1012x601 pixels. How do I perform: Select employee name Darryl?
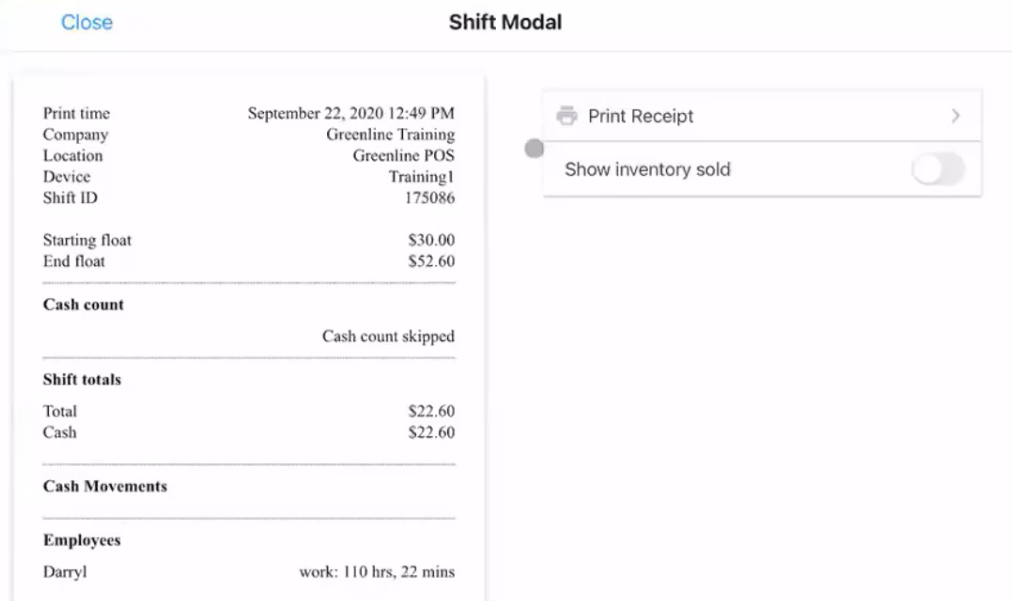point(65,572)
